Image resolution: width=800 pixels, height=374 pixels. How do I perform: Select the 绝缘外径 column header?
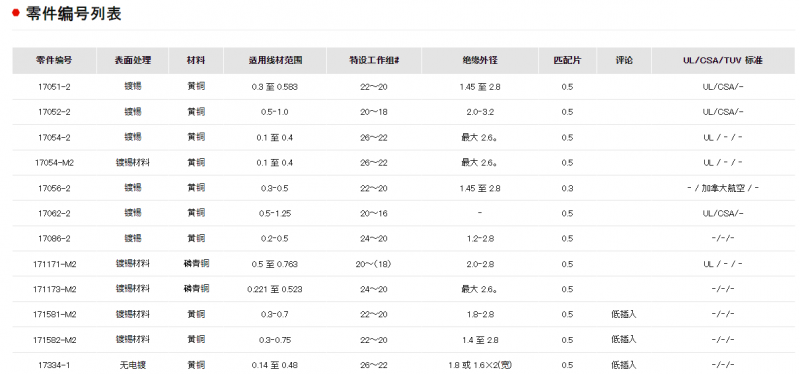point(480,60)
